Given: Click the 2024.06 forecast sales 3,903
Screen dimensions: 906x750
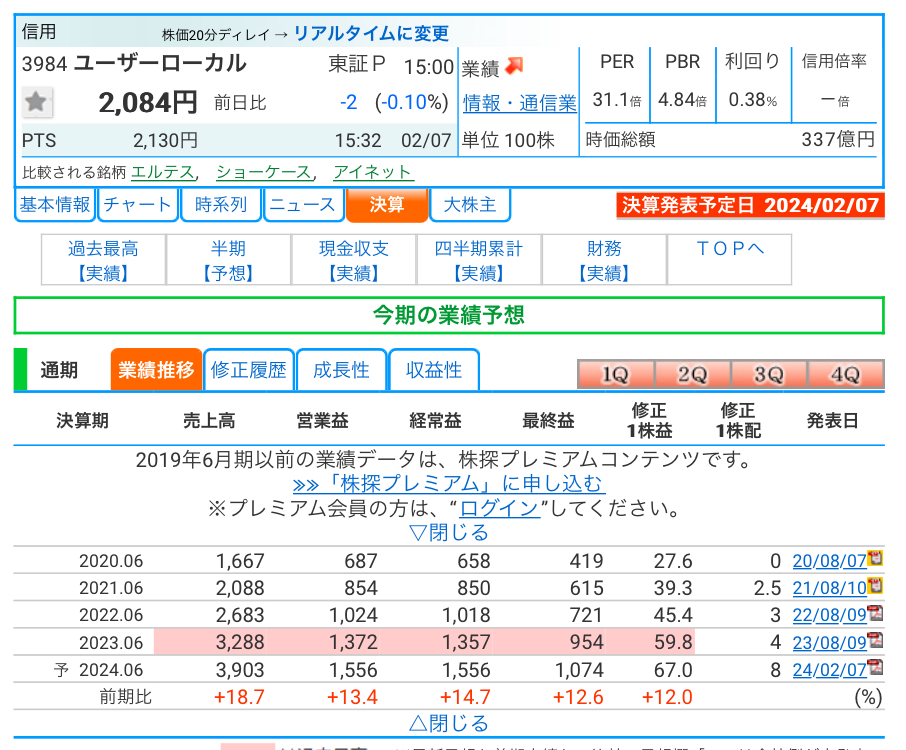Looking at the screenshot, I should [240, 670].
